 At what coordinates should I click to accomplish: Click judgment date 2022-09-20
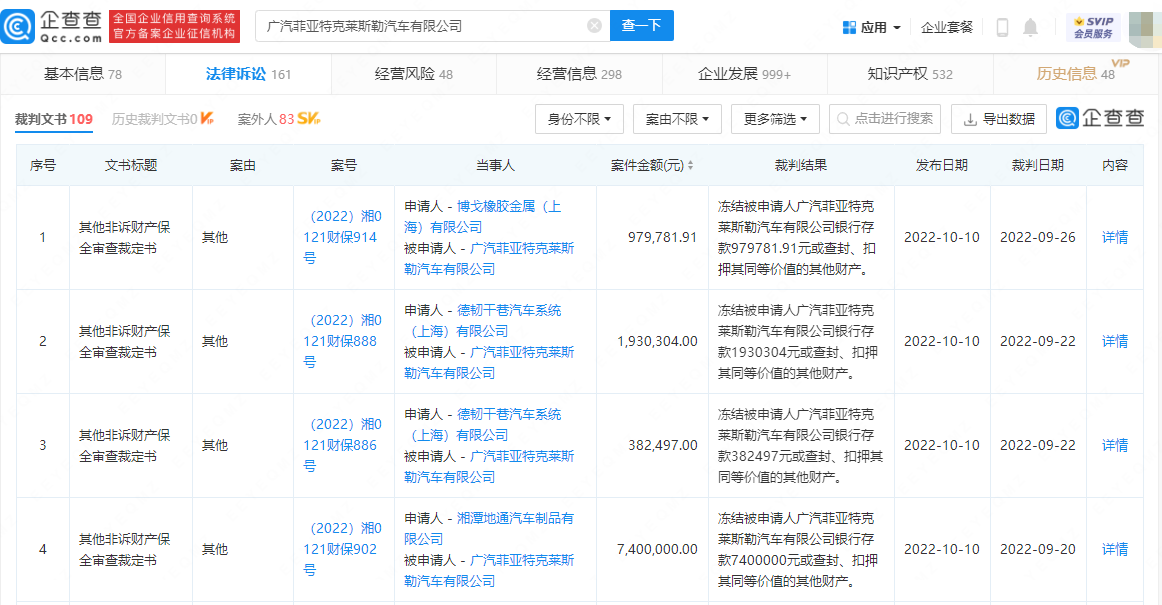(x=1038, y=549)
